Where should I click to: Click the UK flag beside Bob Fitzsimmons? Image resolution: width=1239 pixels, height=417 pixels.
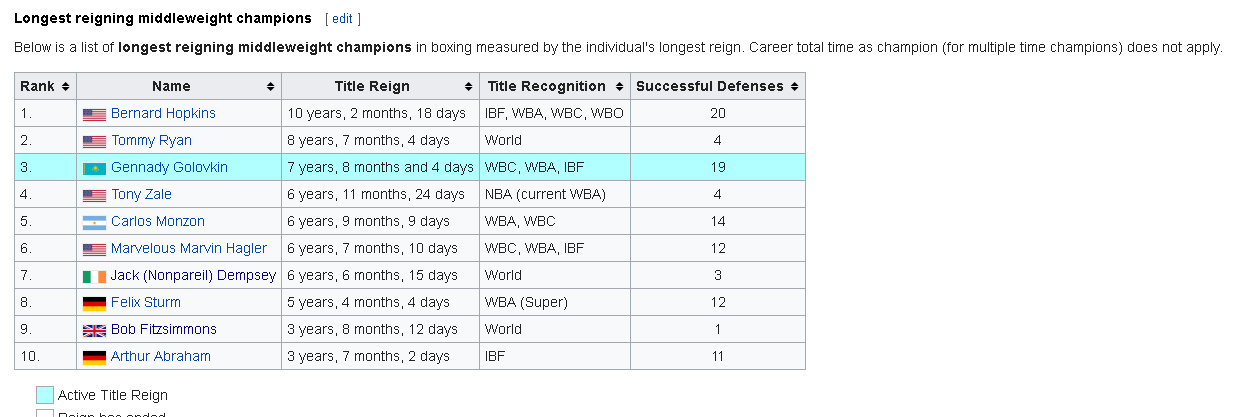(x=94, y=330)
